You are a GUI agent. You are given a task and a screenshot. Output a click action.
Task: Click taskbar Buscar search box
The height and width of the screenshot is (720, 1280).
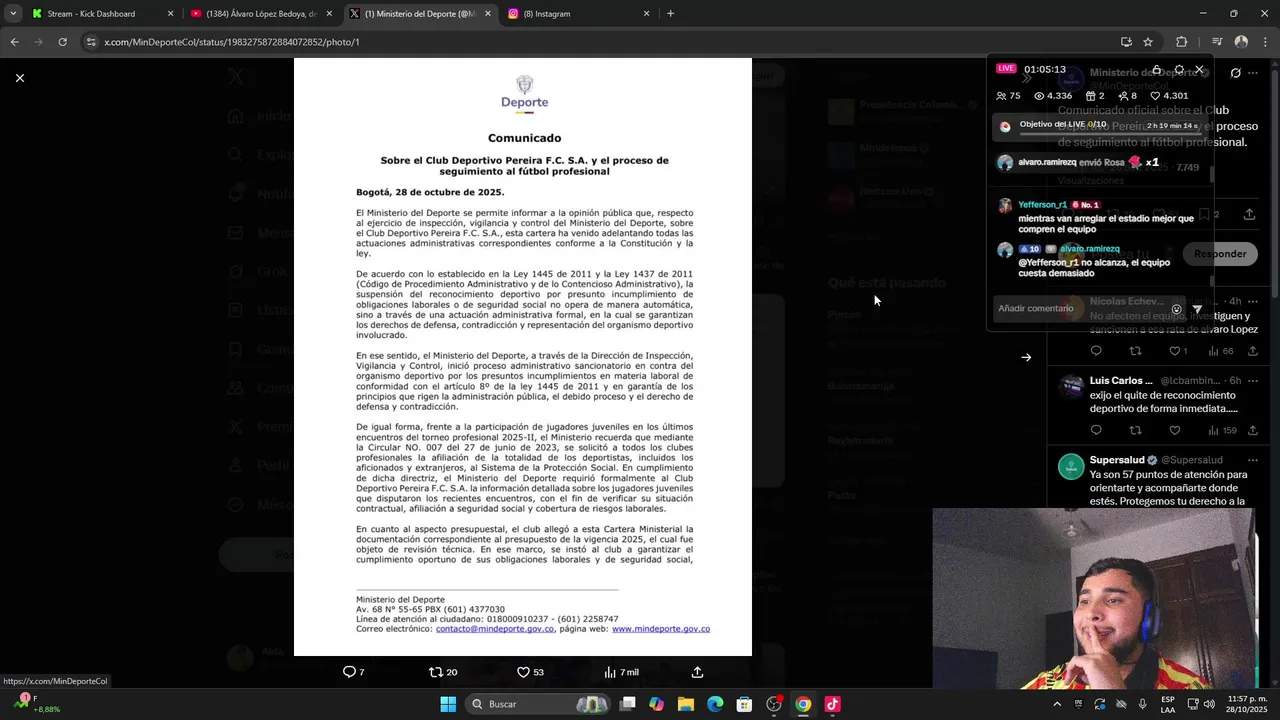coord(539,704)
